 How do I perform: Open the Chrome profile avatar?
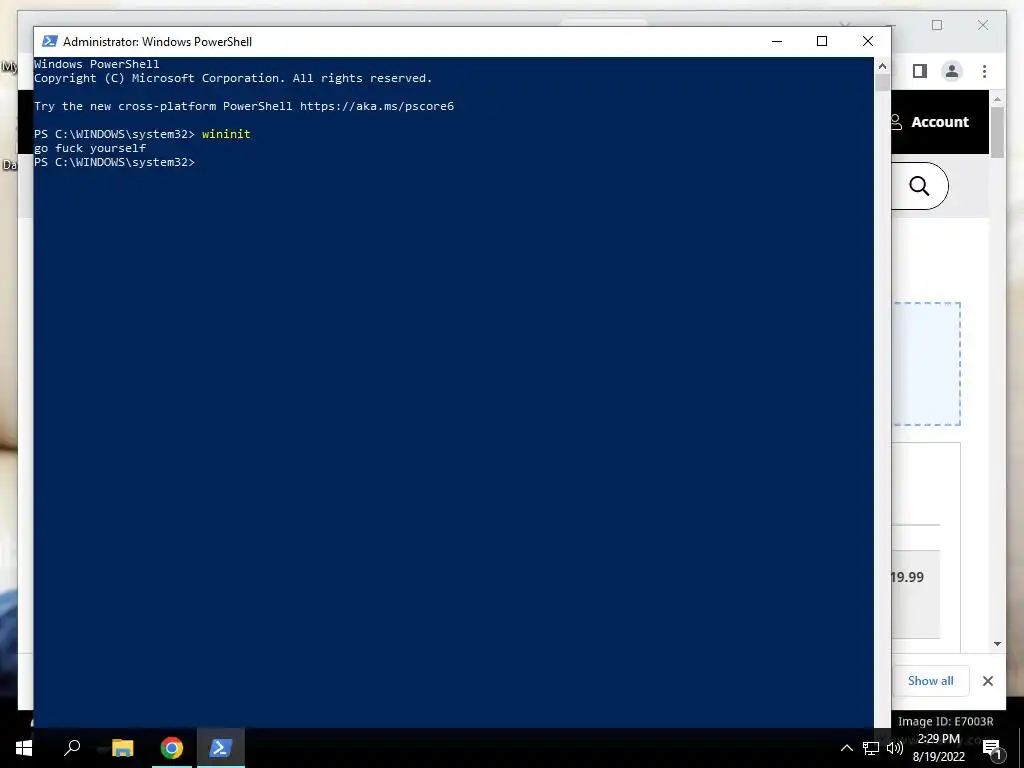coord(952,71)
